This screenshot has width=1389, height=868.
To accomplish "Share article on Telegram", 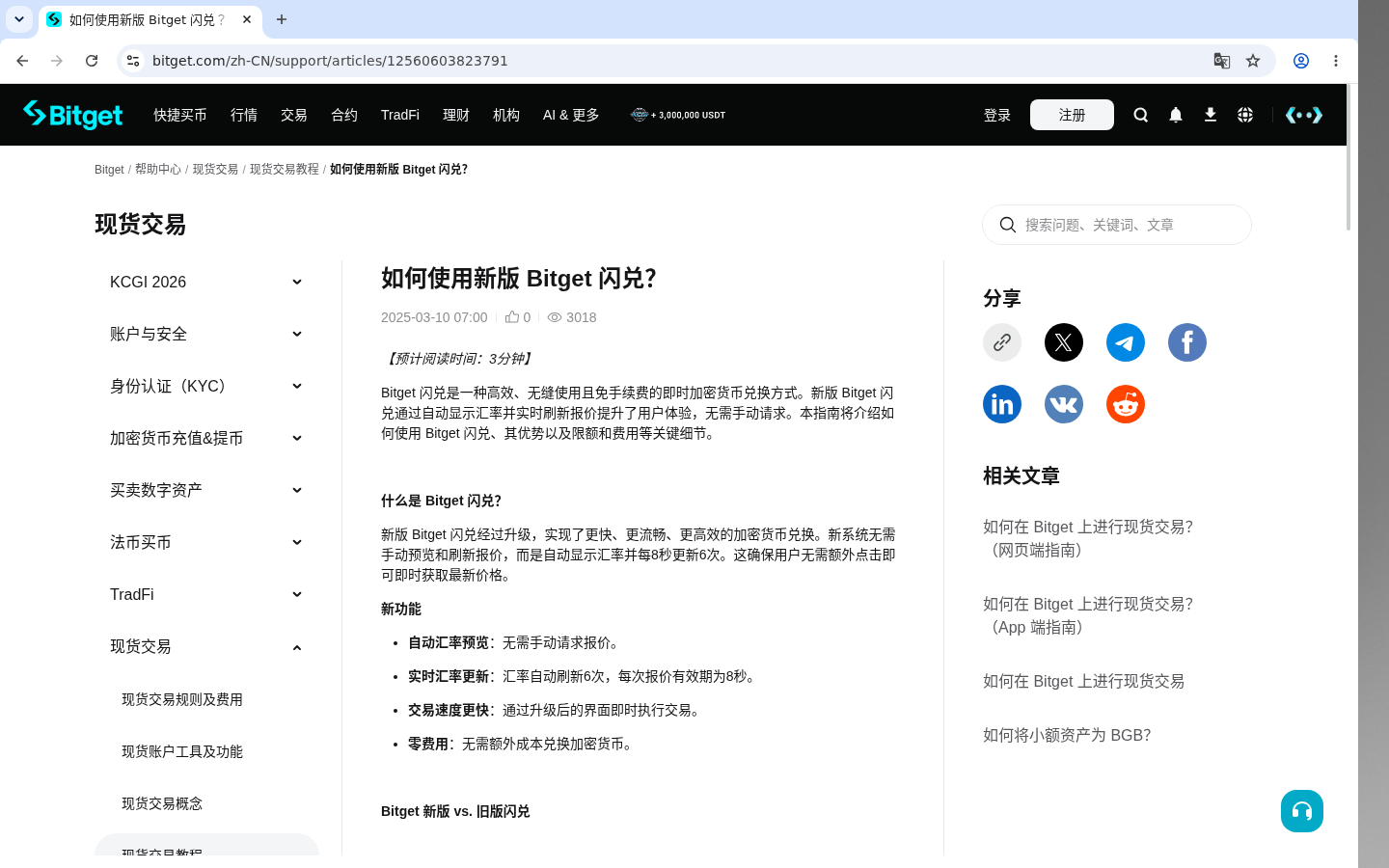I will point(1126,342).
